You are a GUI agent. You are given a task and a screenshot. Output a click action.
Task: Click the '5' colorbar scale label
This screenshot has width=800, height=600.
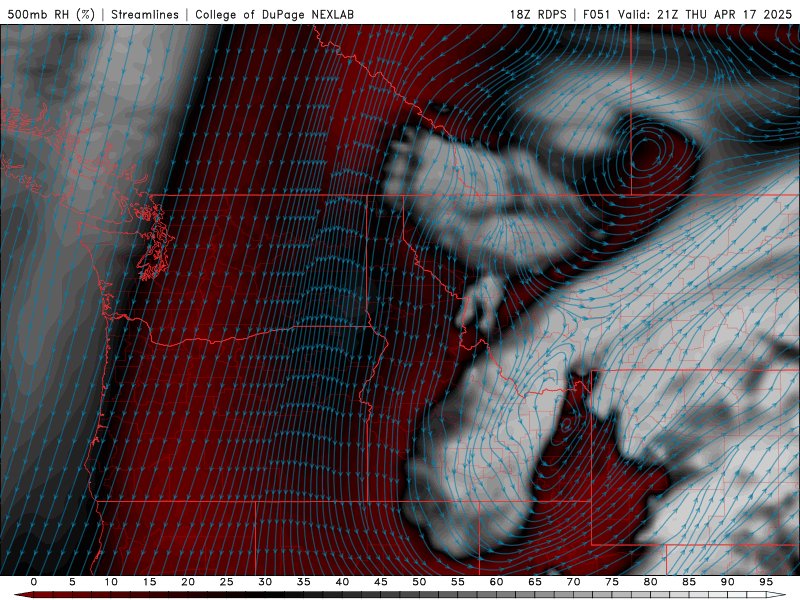click(72, 582)
